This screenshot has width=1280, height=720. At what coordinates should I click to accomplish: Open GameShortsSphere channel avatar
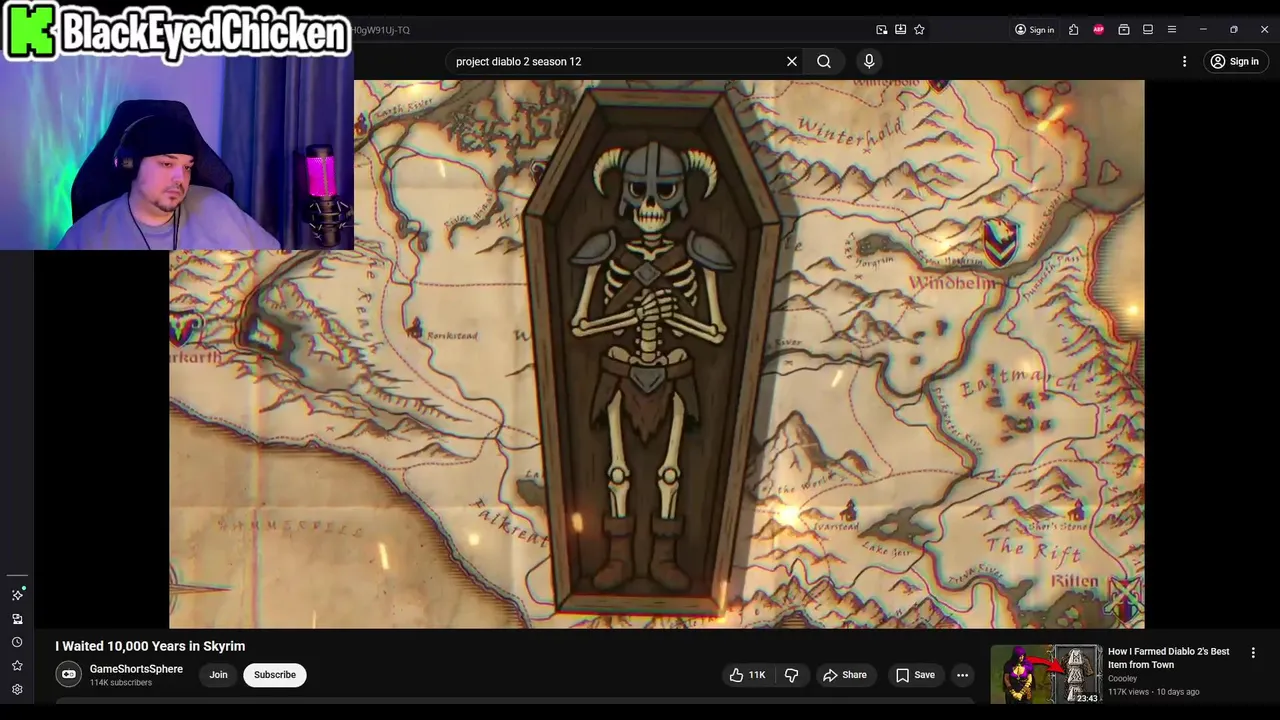[68, 675]
